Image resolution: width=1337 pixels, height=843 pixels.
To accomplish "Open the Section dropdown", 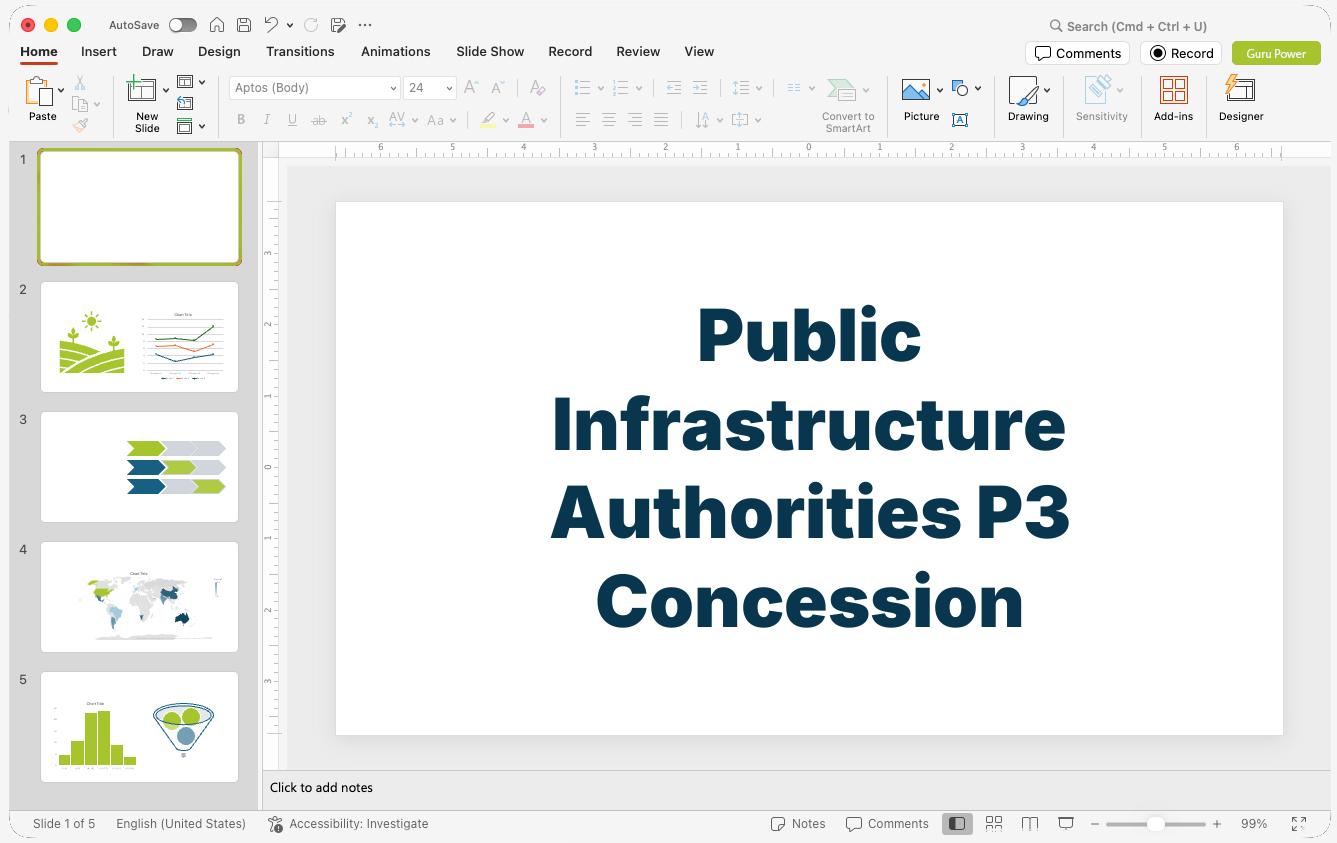I will (x=191, y=126).
